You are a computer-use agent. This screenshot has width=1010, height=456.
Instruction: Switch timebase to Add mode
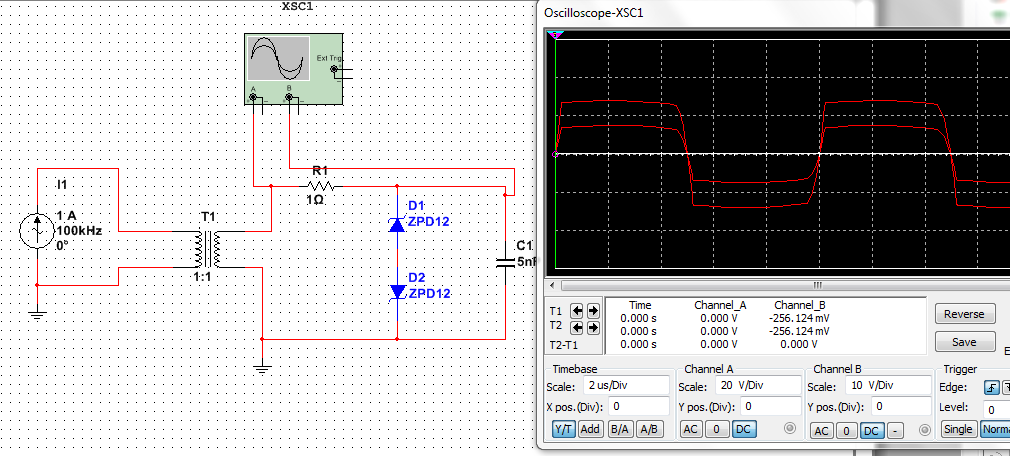click(x=592, y=430)
